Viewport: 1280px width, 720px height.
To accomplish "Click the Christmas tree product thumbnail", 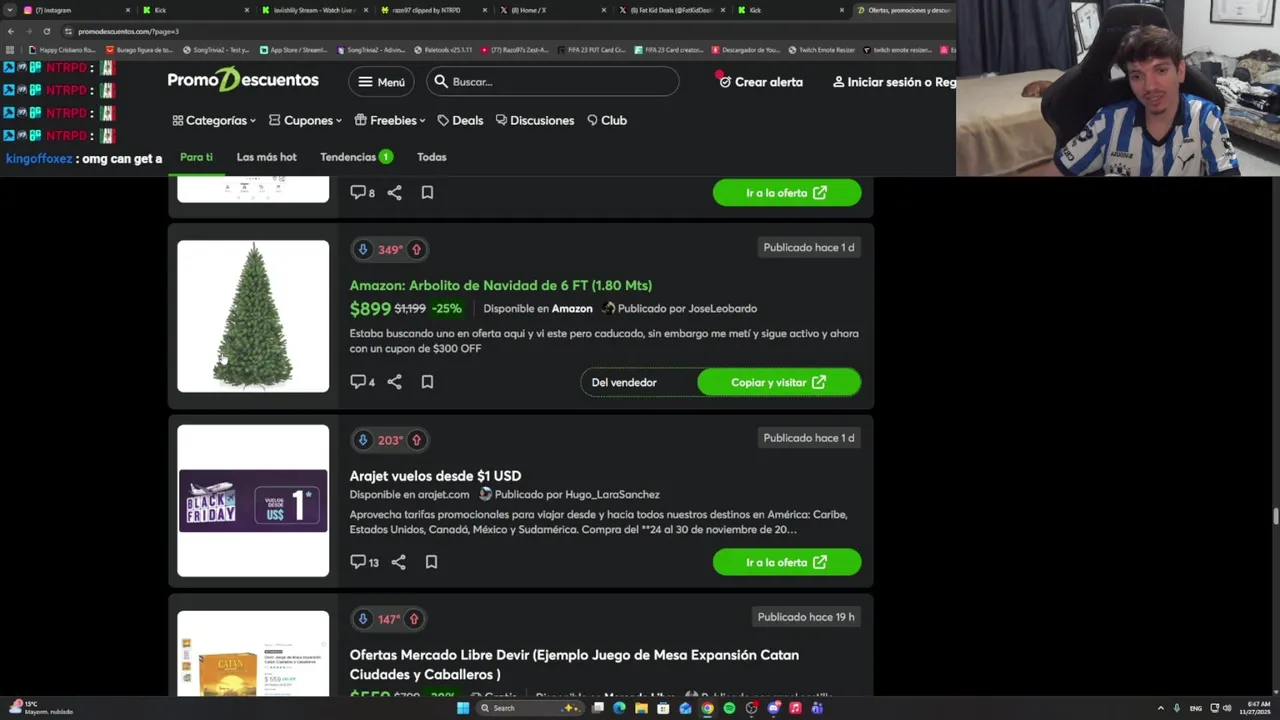I will point(253,316).
